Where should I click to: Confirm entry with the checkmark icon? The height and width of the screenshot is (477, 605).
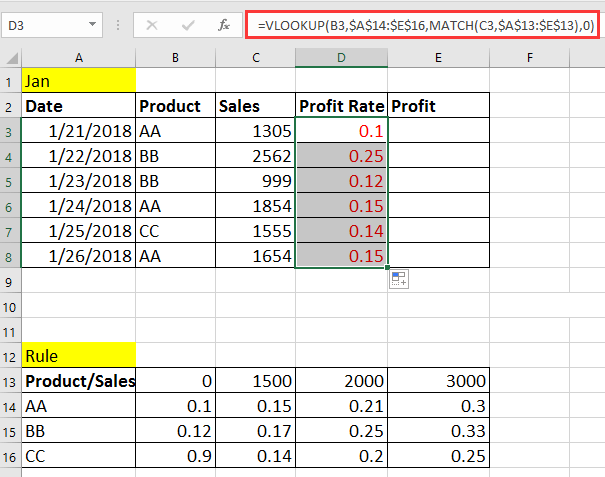pos(188,25)
